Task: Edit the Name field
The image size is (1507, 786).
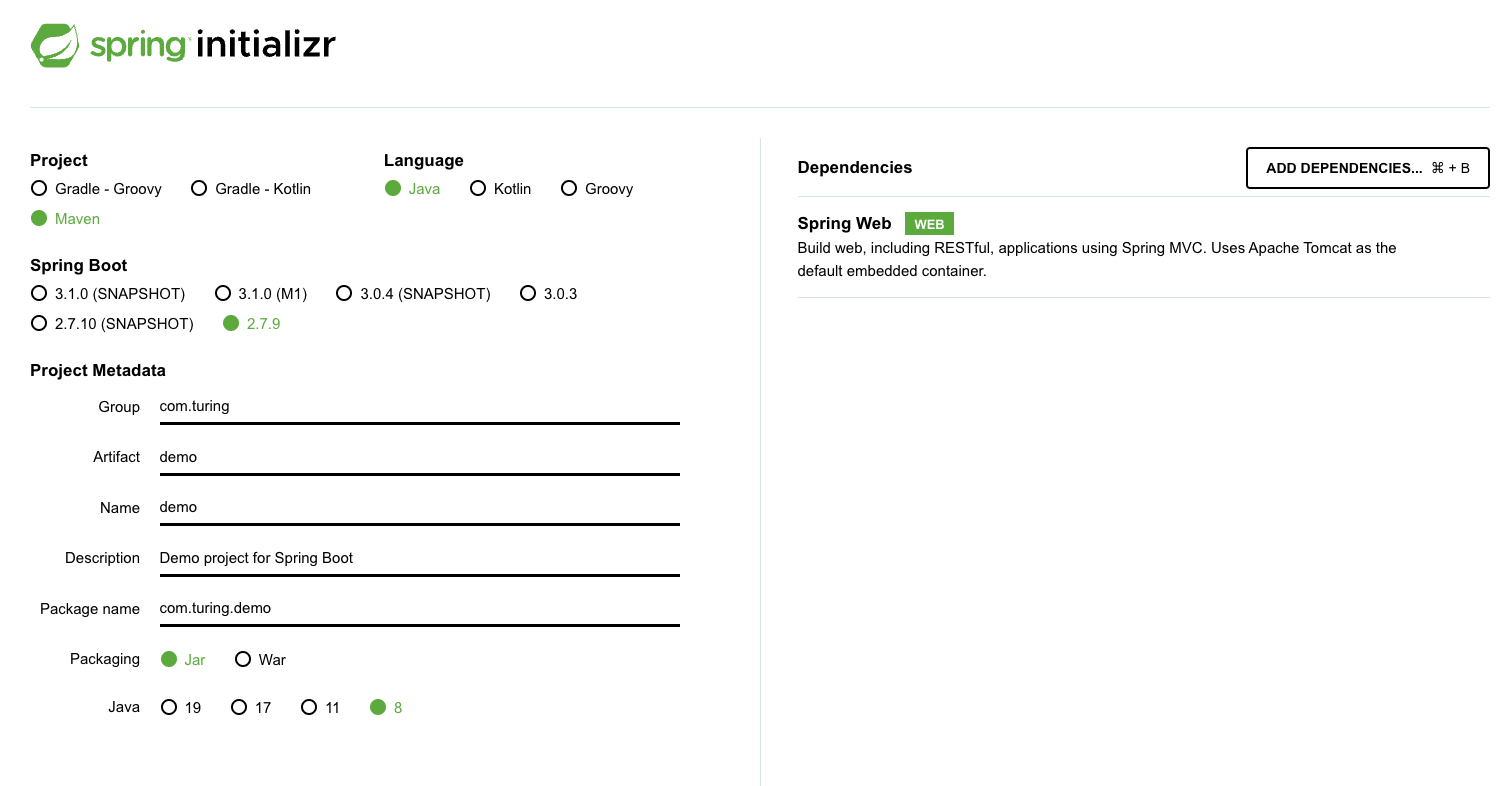Action: point(420,507)
